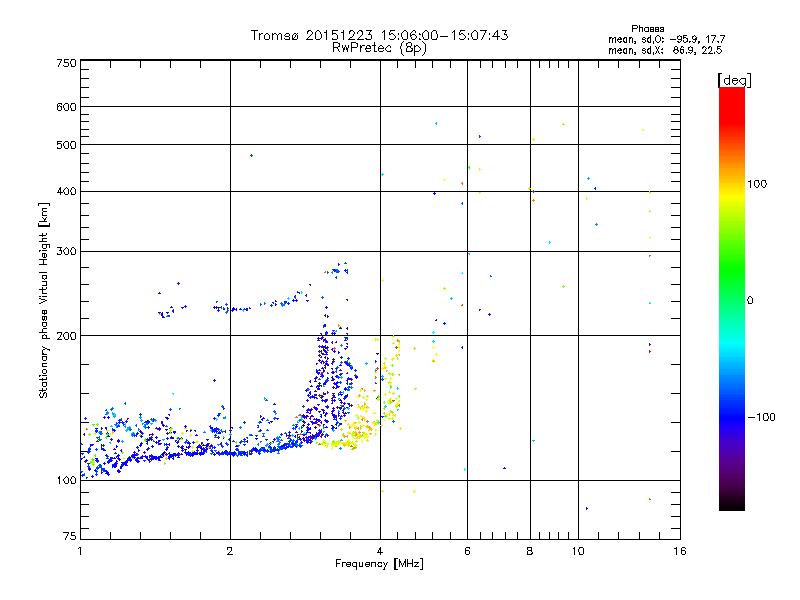Click the y-axis tick label "100" (km)
The width and height of the screenshot is (800, 600).
coord(66,480)
